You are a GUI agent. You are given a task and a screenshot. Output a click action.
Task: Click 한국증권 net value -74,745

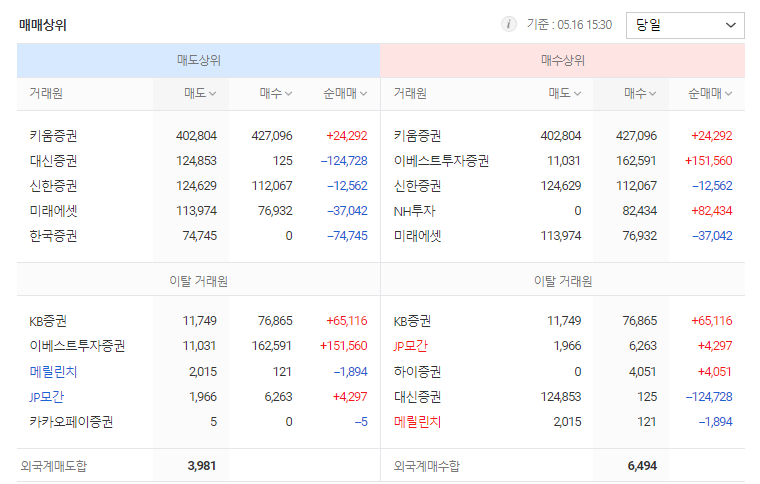(347, 236)
